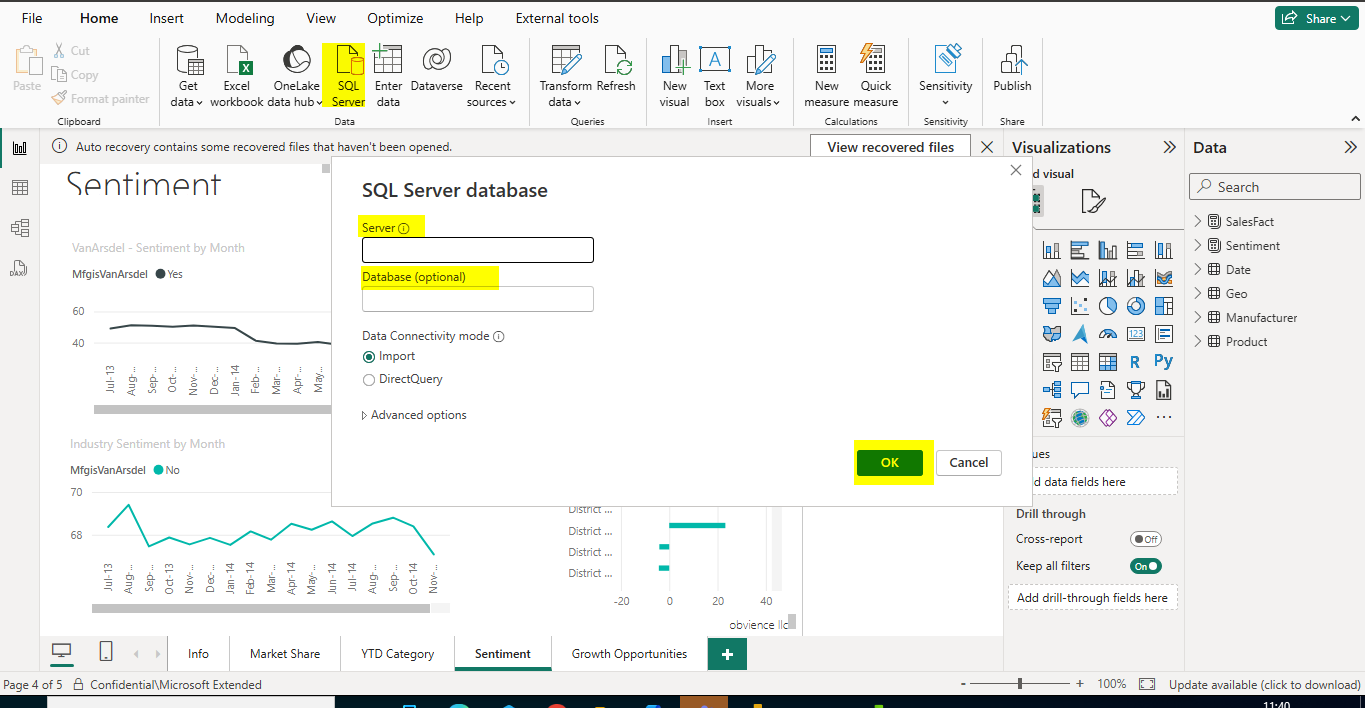
Task: Expand the Date table
Action: click(x=1198, y=269)
